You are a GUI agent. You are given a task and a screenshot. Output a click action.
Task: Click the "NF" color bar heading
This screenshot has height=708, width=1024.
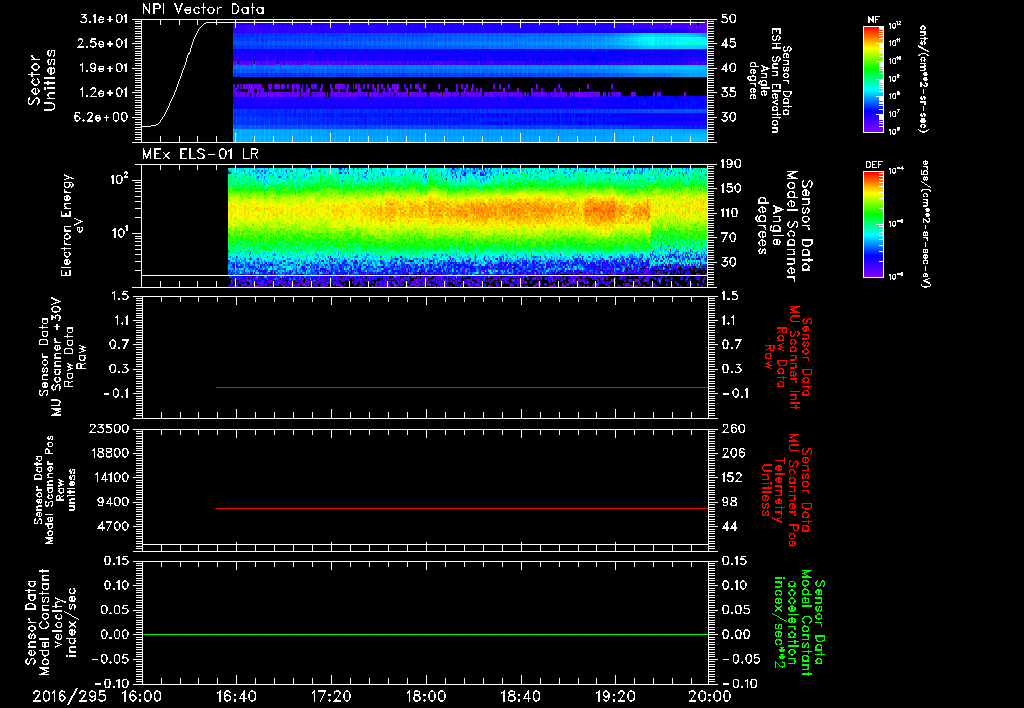(x=873, y=20)
